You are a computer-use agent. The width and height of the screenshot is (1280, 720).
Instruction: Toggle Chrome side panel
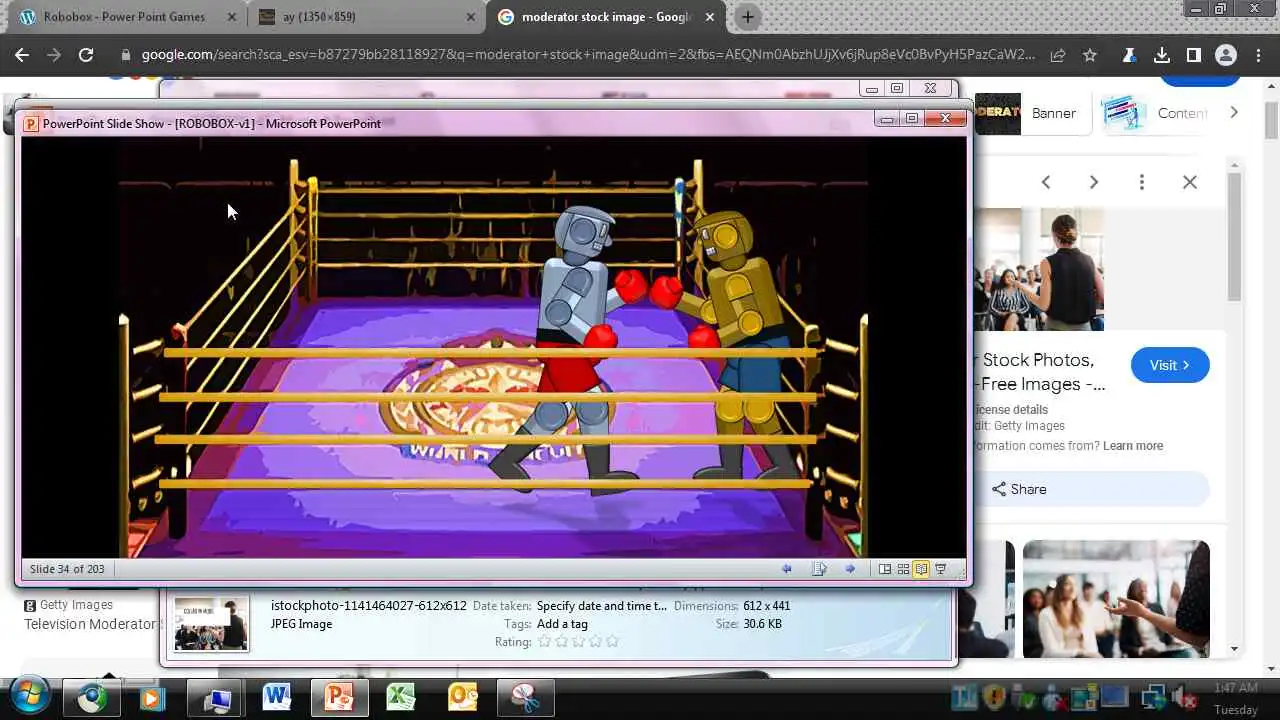pos(1194,55)
